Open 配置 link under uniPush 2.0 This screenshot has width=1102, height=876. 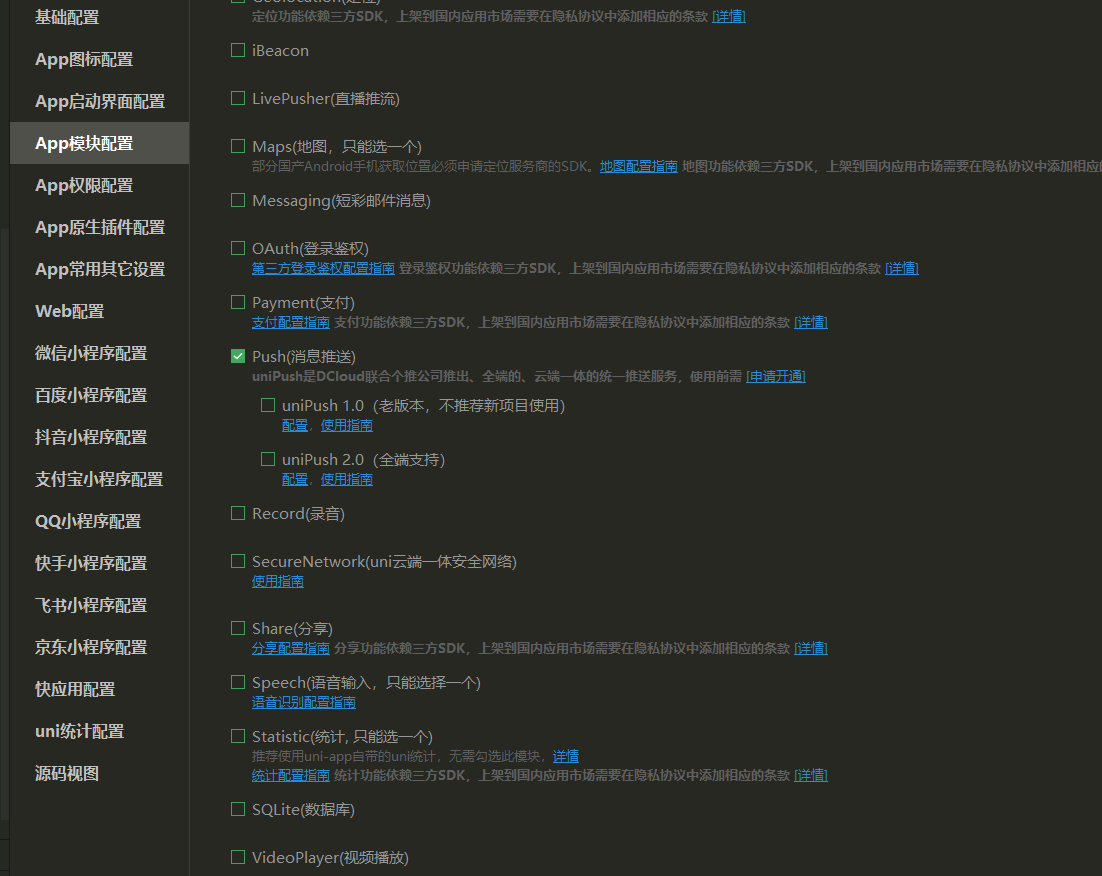(x=294, y=479)
